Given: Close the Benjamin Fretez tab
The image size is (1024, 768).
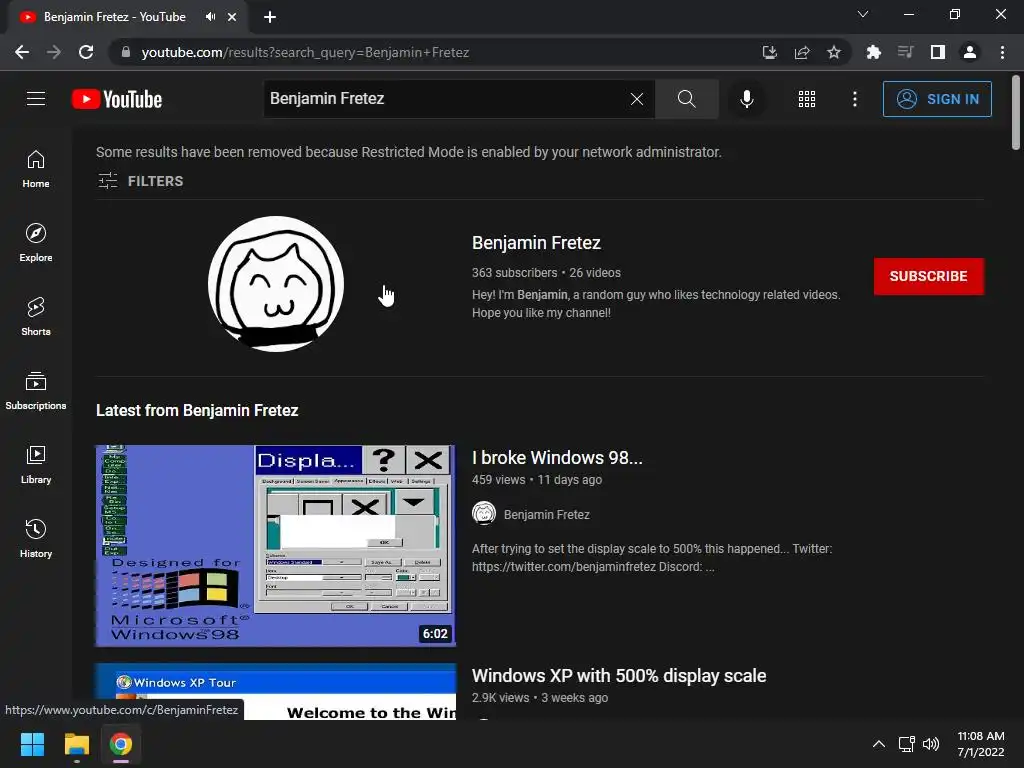Looking at the screenshot, I should click(232, 17).
